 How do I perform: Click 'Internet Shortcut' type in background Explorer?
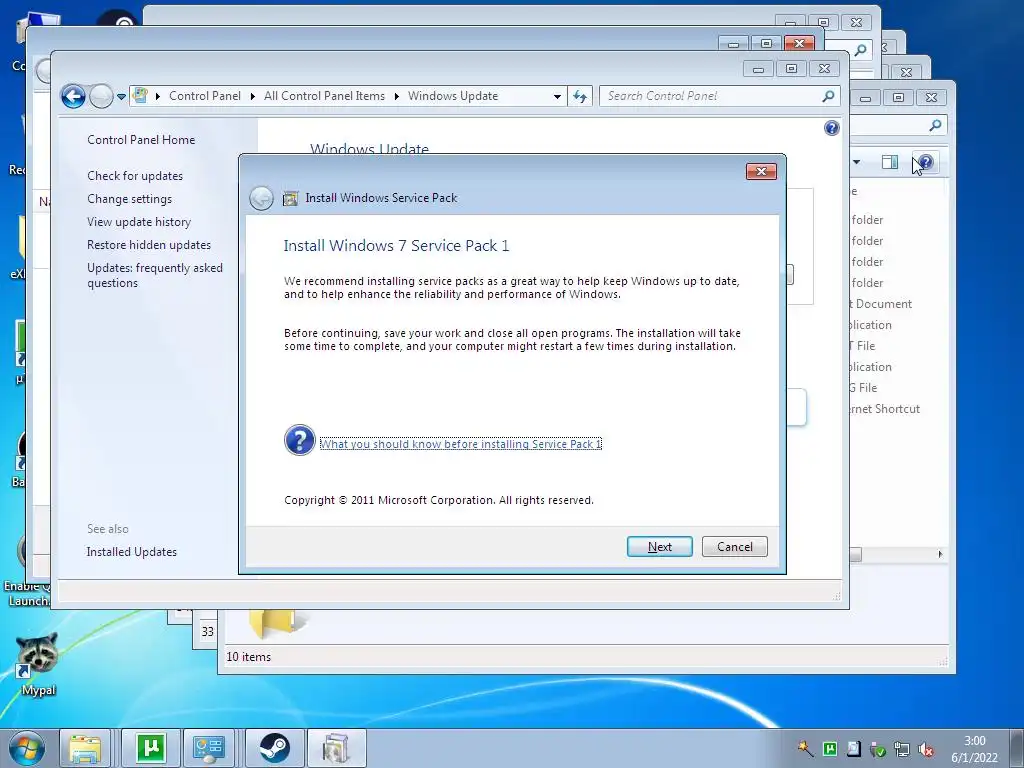pyautogui.click(x=884, y=409)
